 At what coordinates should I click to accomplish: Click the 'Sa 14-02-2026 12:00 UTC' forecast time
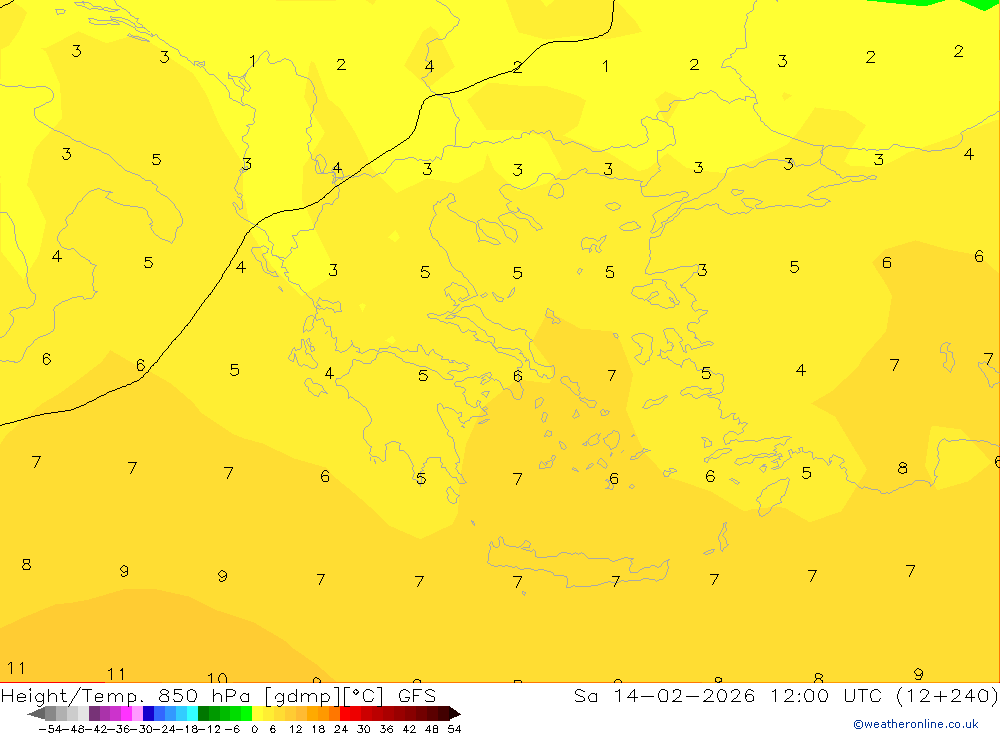point(727,695)
